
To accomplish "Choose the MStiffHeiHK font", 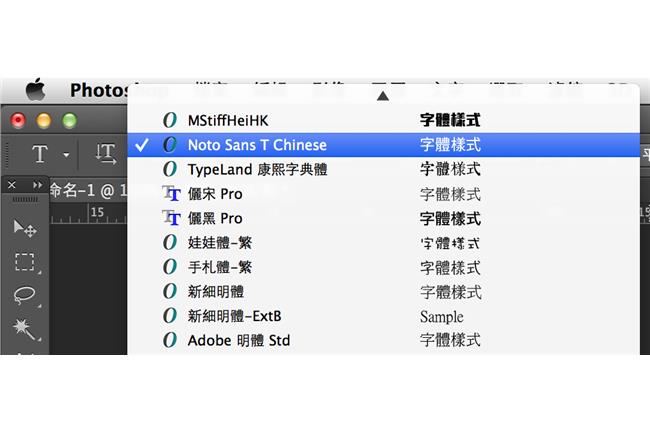I will point(383,120).
